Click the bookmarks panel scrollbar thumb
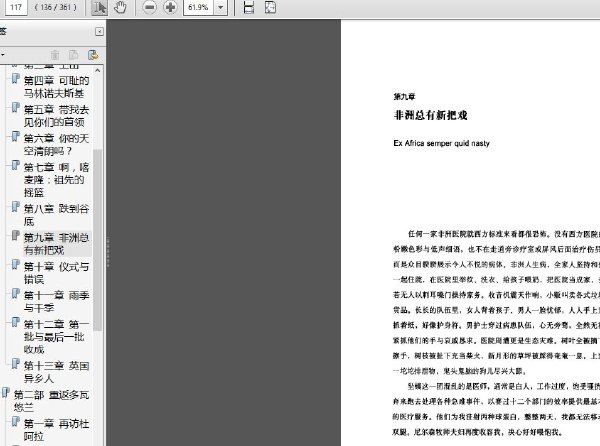The image size is (600, 446). tap(98, 240)
